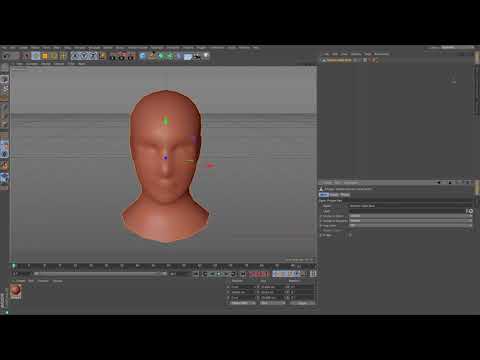
Task: Toggle the Y axis lock
Action: pyautogui.click(x=84, y=56)
